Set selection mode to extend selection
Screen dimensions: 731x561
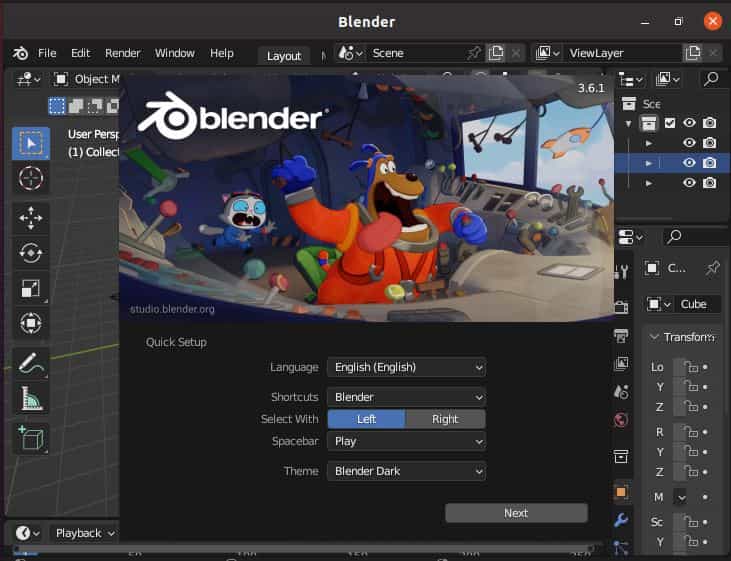pyautogui.click(x=76, y=106)
